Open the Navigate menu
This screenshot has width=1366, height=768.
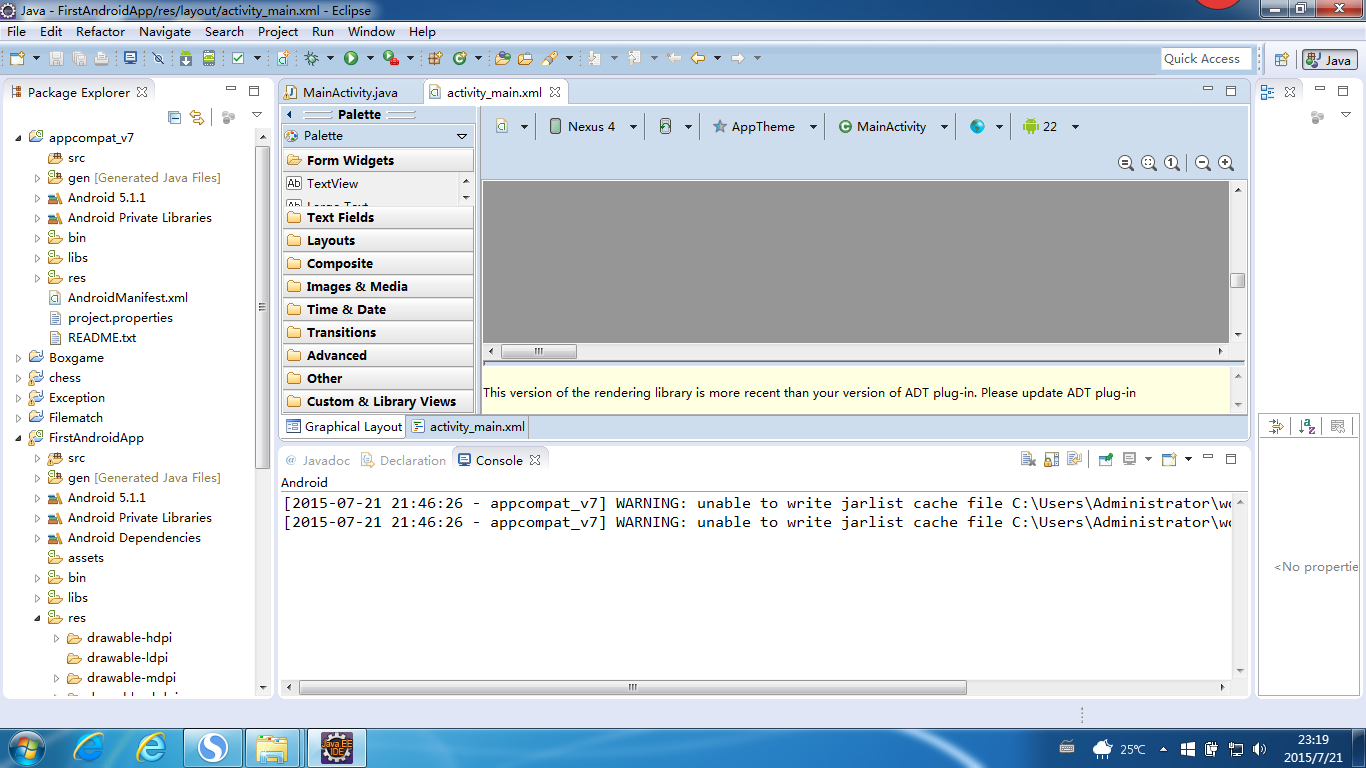click(165, 31)
